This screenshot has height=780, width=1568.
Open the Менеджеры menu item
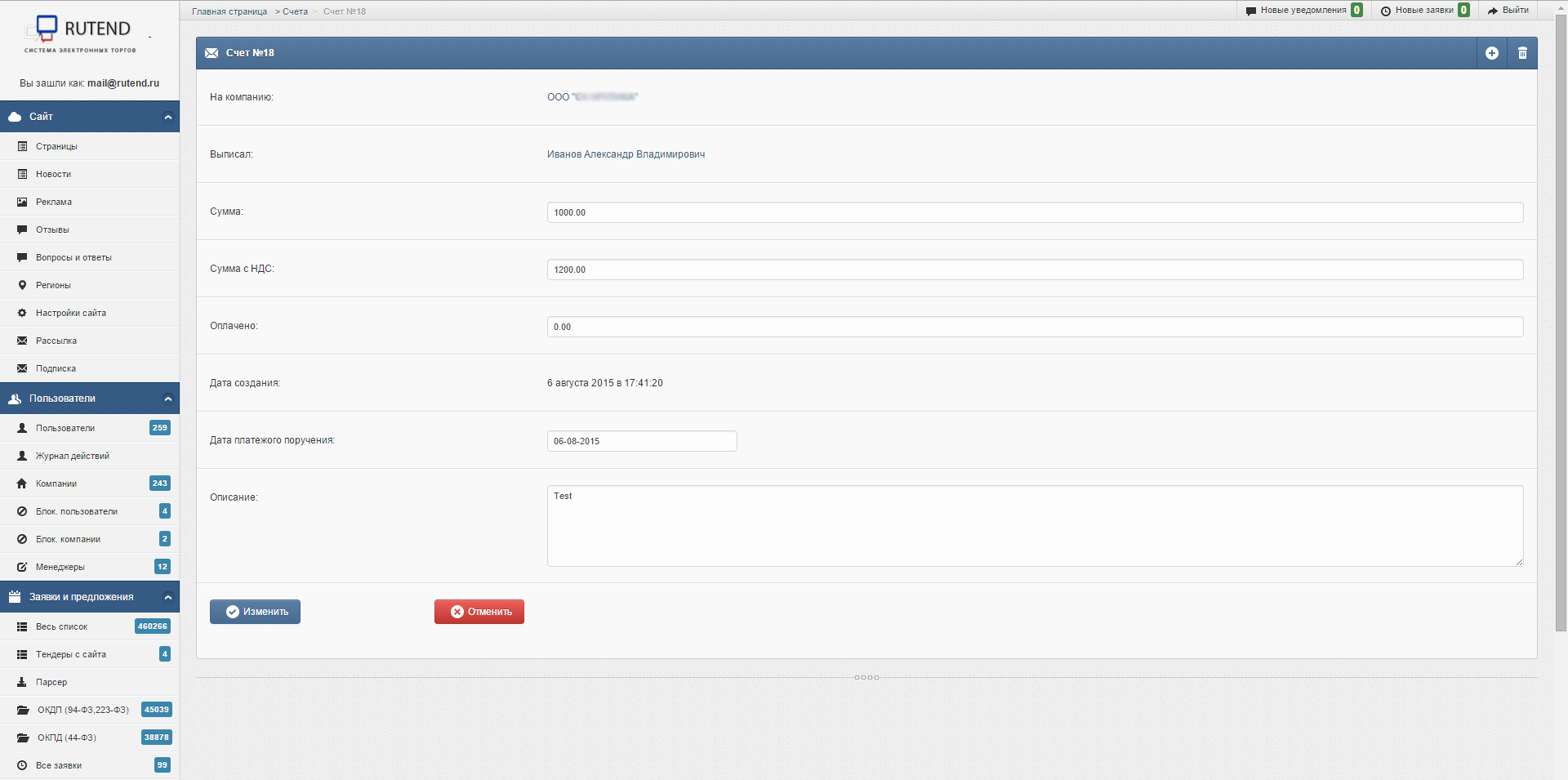[60, 567]
